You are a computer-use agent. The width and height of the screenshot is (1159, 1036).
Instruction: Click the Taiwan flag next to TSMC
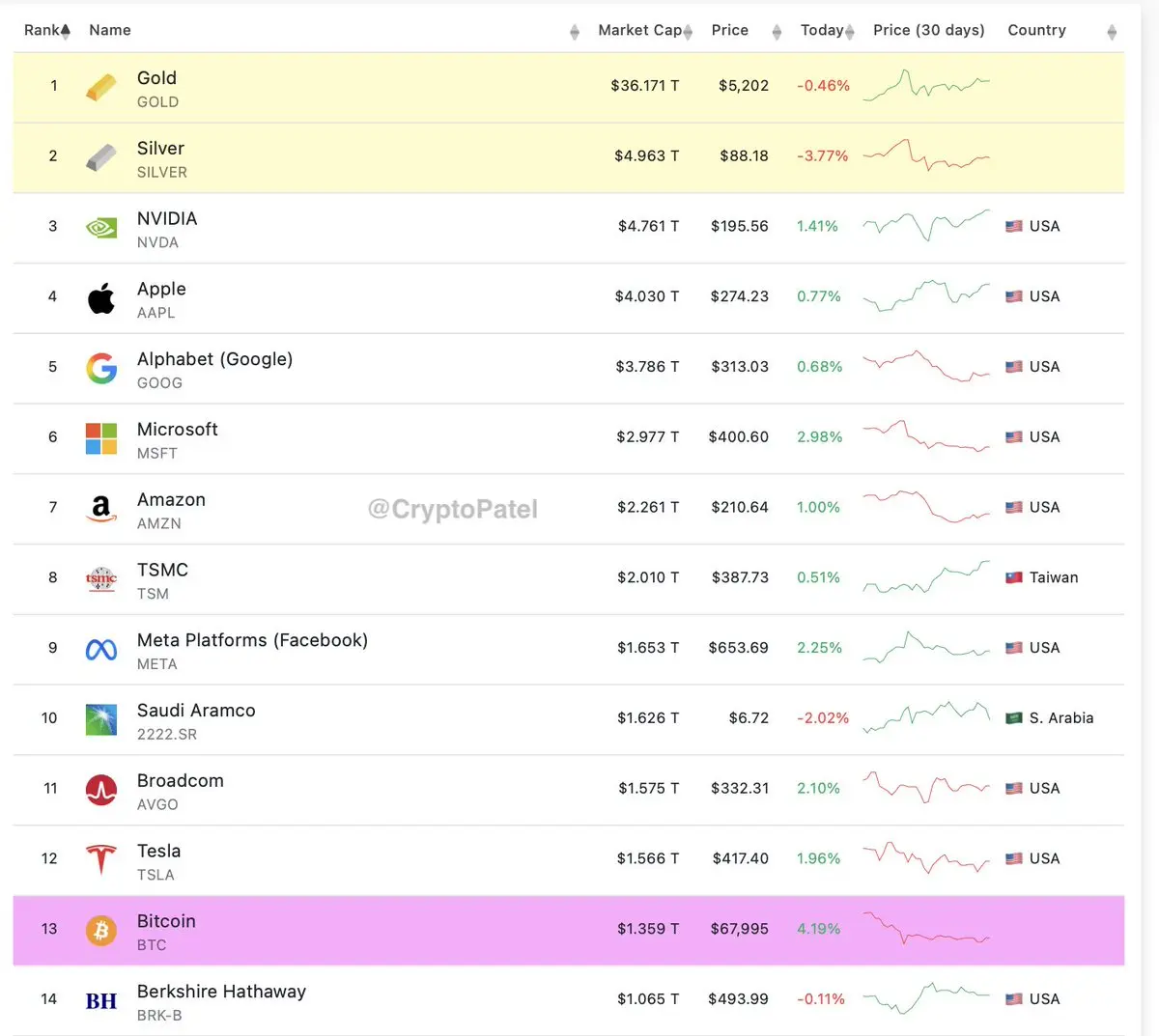coord(1014,577)
